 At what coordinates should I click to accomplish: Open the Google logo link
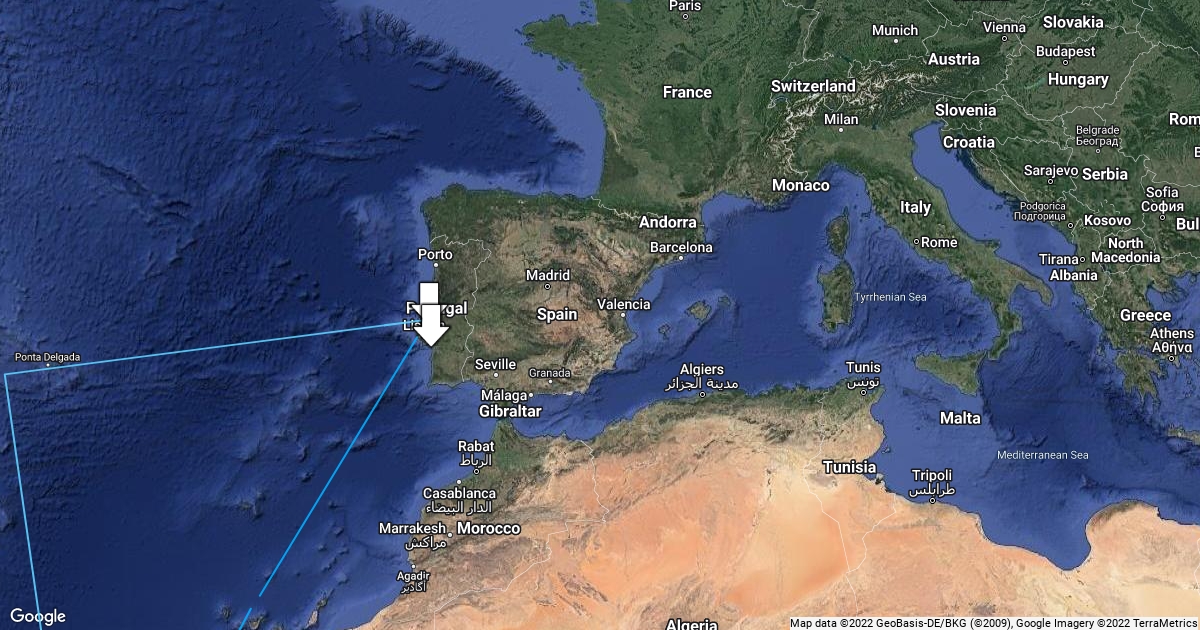[x=38, y=616]
